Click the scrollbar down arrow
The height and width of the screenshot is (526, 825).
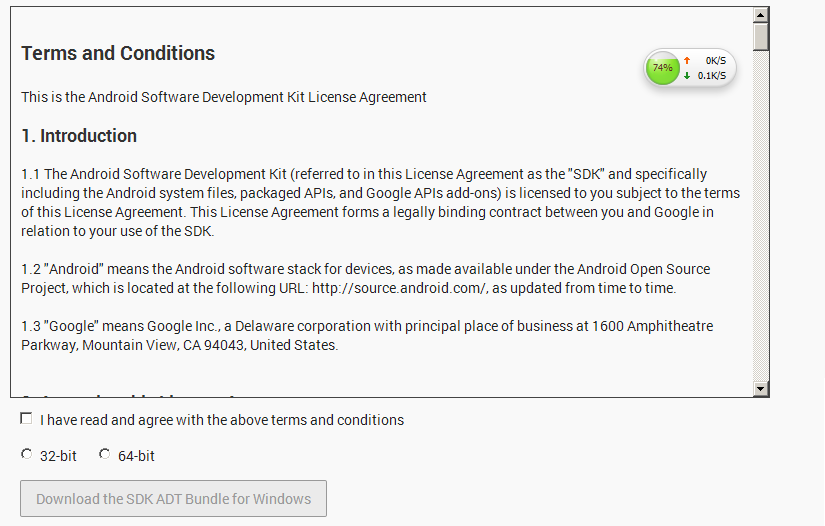(761, 389)
